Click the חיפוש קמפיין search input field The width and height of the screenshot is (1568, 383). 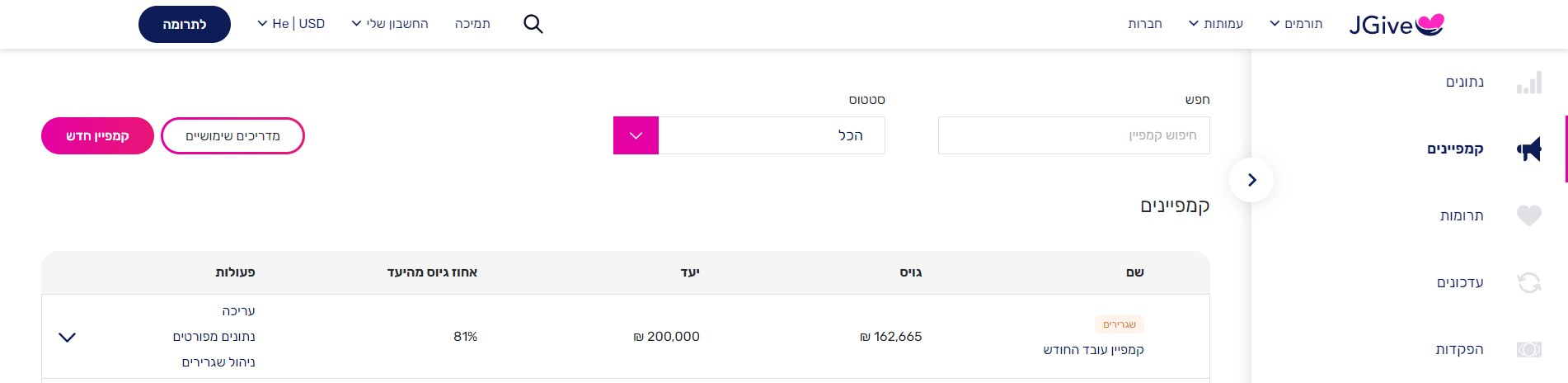(x=1073, y=135)
